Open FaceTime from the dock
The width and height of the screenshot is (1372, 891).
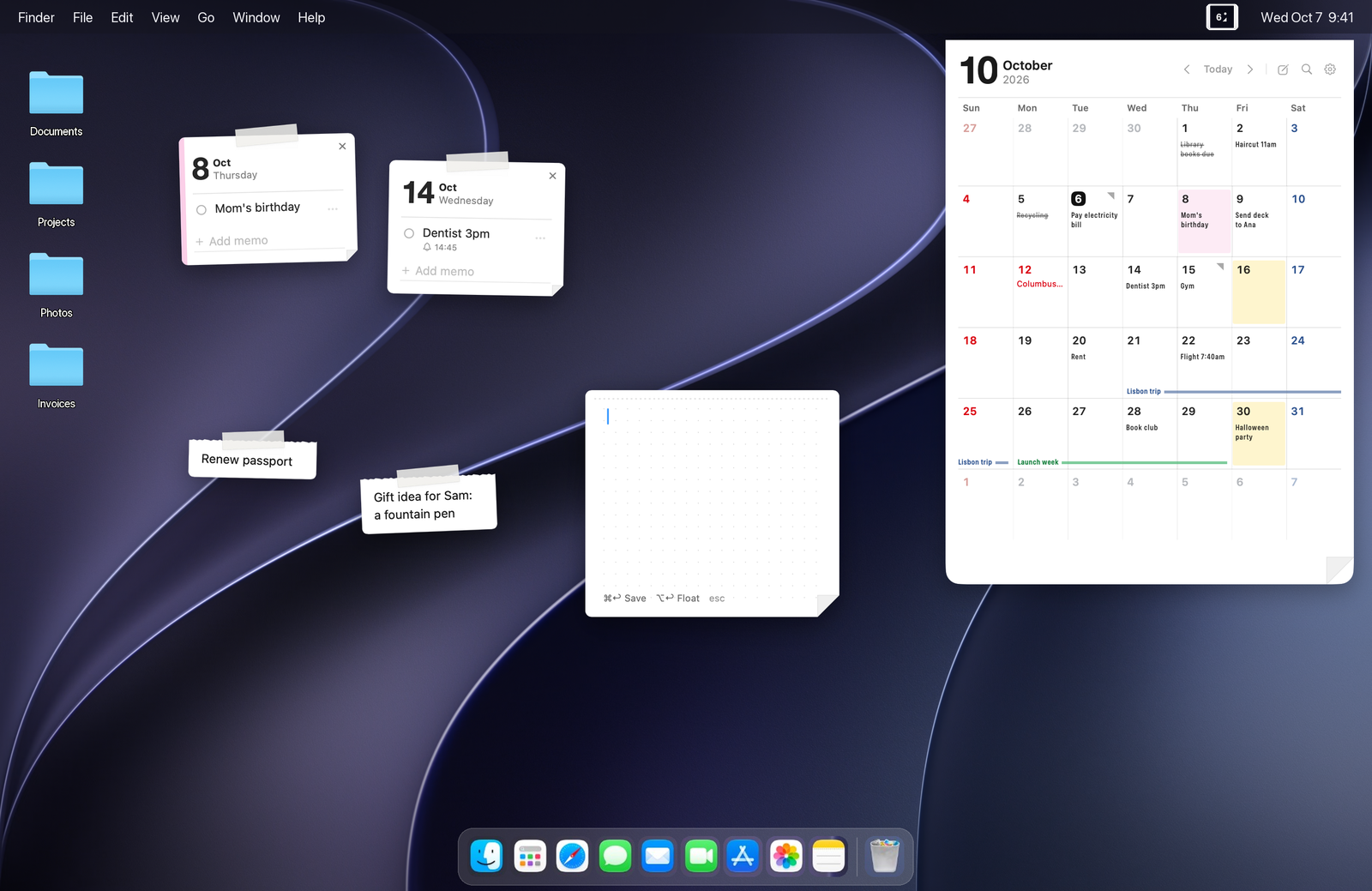click(x=701, y=856)
